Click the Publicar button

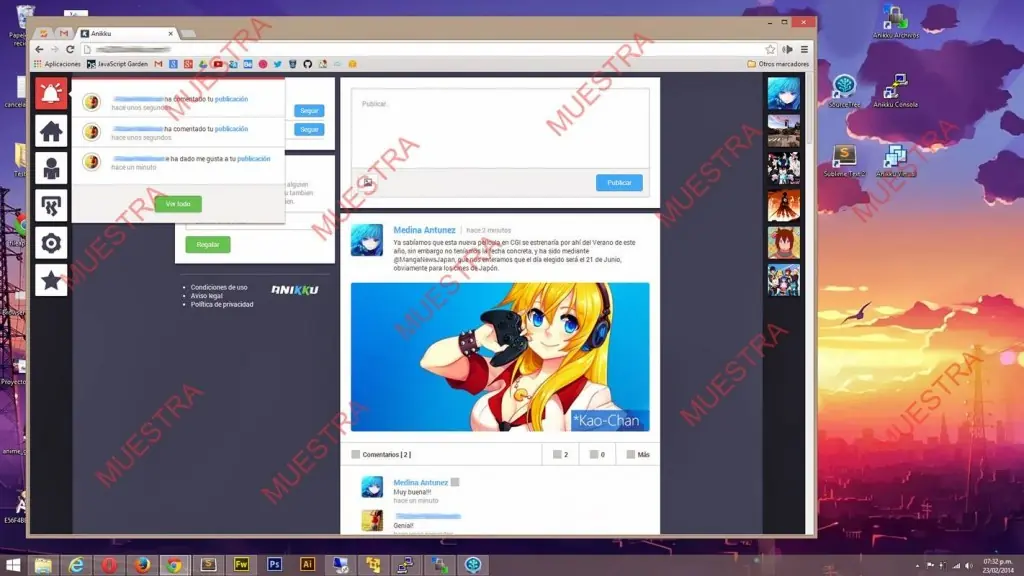(x=619, y=183)
